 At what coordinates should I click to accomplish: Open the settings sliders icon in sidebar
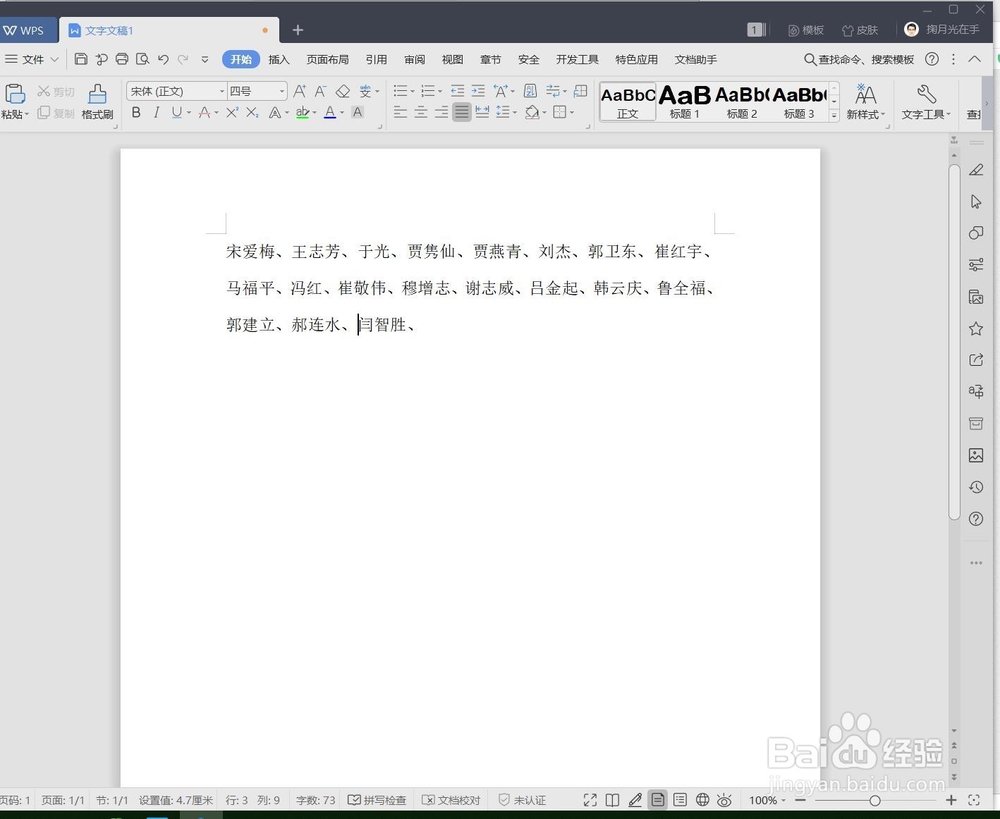pyautogui.click(x=976, y=265)
